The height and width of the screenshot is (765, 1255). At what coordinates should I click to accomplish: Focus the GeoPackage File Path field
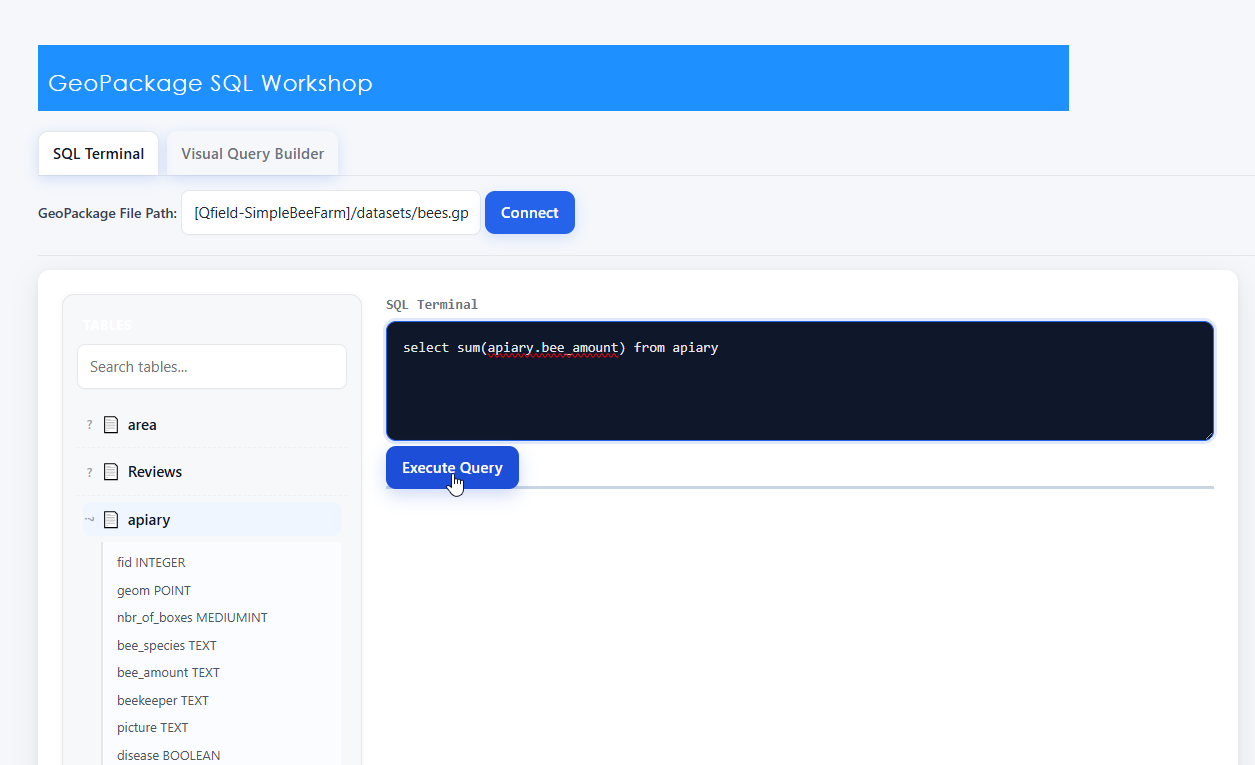click(331, 213)
